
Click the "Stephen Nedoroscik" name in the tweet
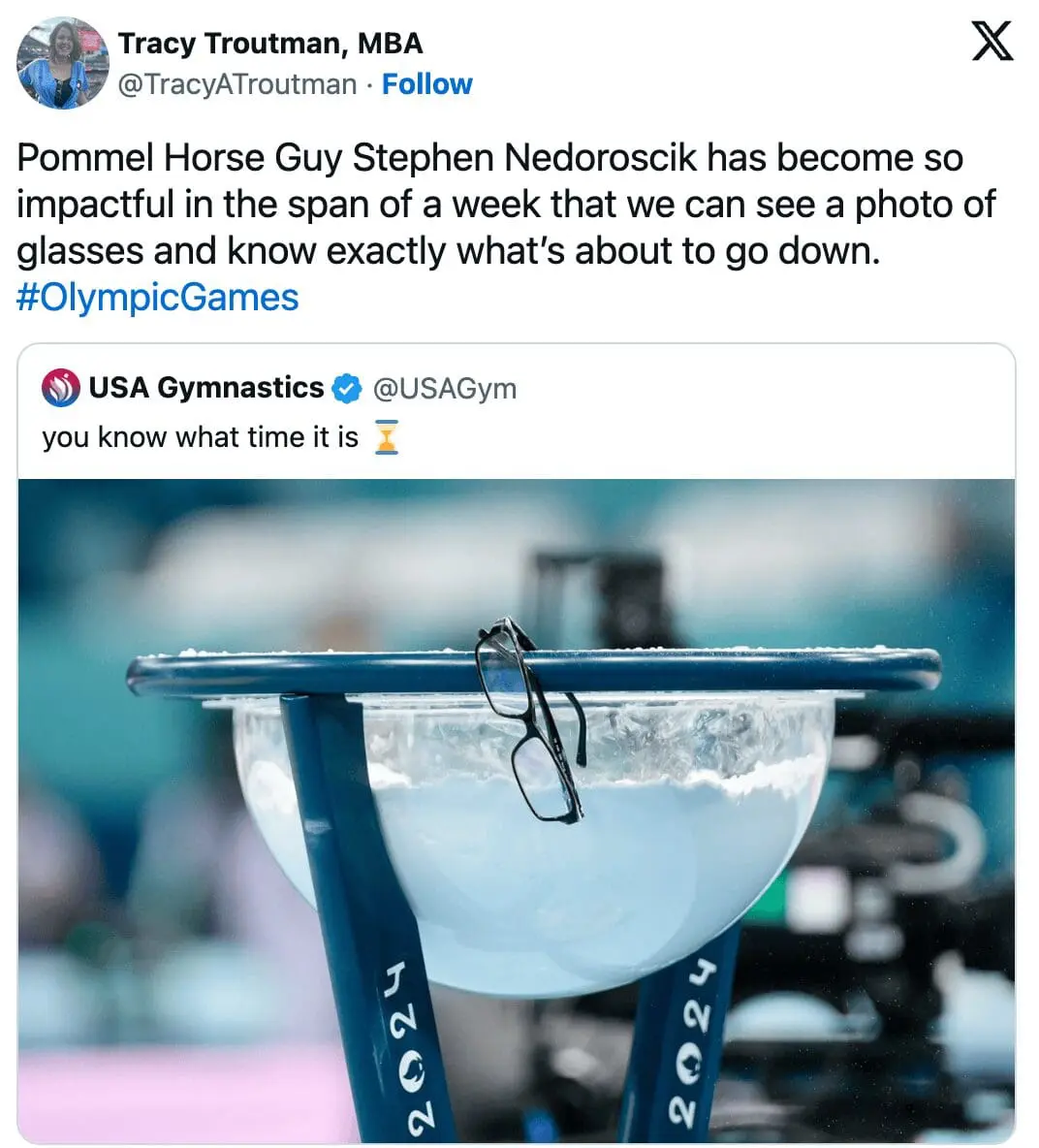pyautogui.click(x=523, y=158)
